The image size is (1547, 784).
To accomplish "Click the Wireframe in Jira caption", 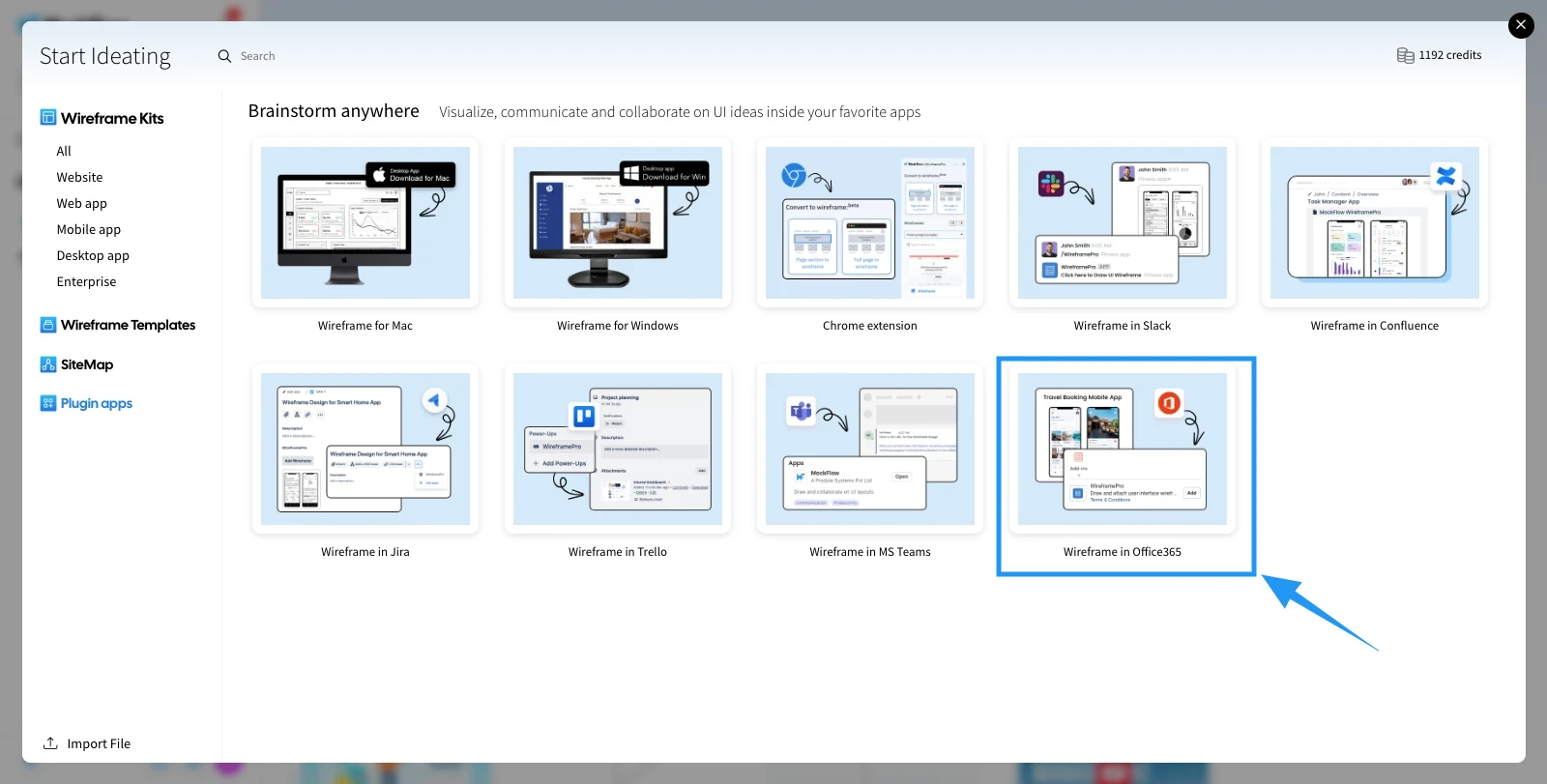I will point(365,552).
